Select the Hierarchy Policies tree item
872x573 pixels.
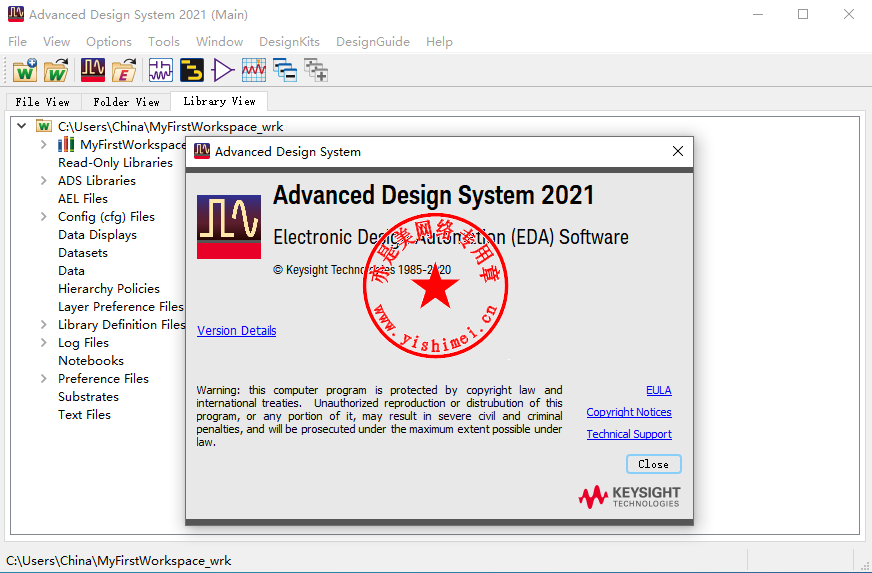(x=109, y=289)
